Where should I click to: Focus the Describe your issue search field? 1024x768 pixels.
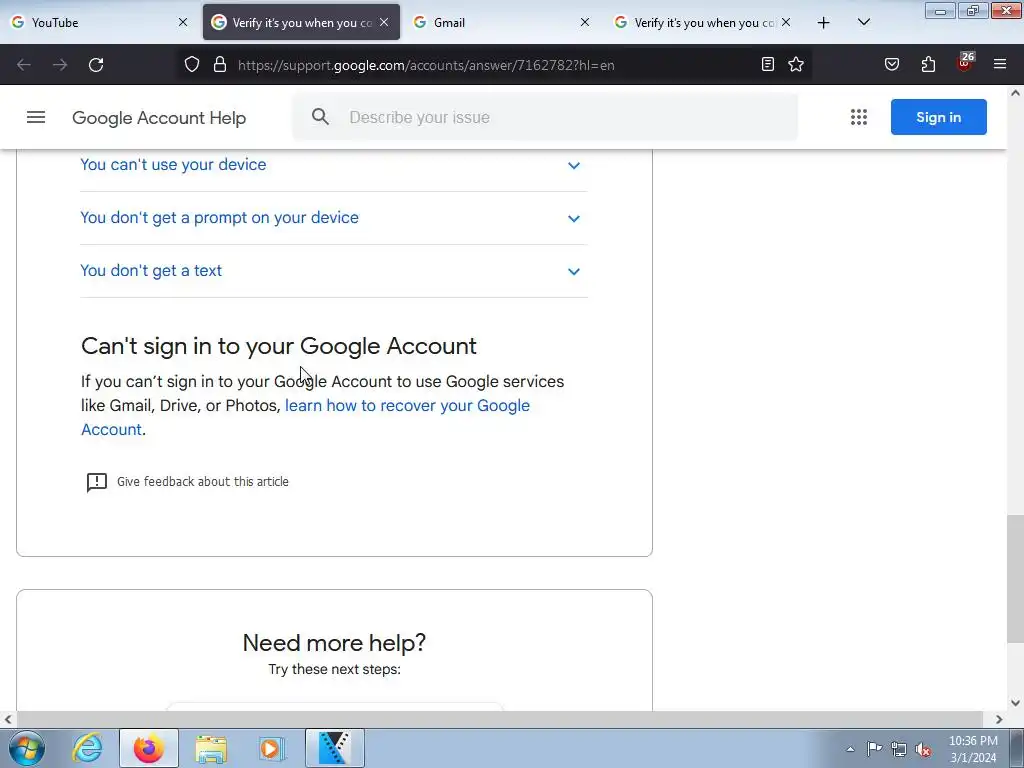coord(545,117)
